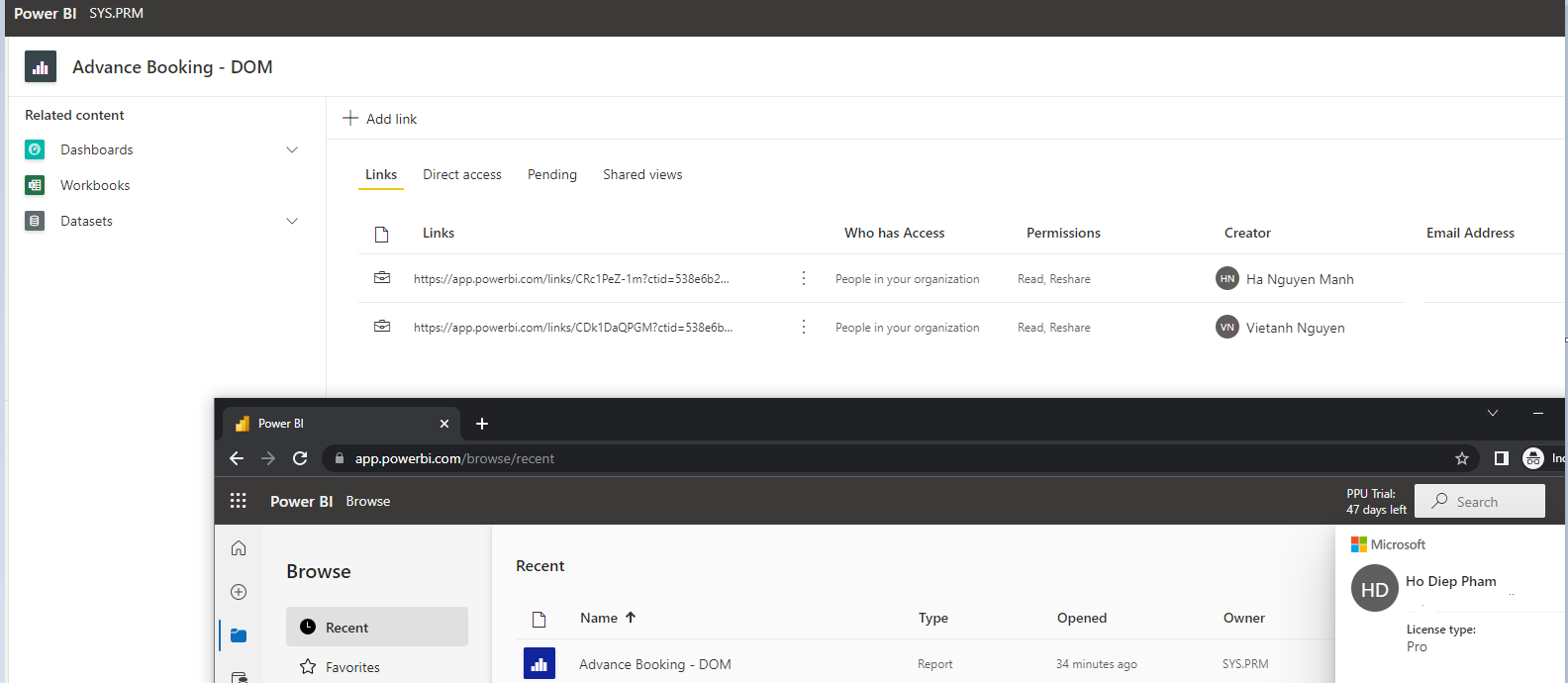
Task: Open browser side panel icon
Action: 1502,458
